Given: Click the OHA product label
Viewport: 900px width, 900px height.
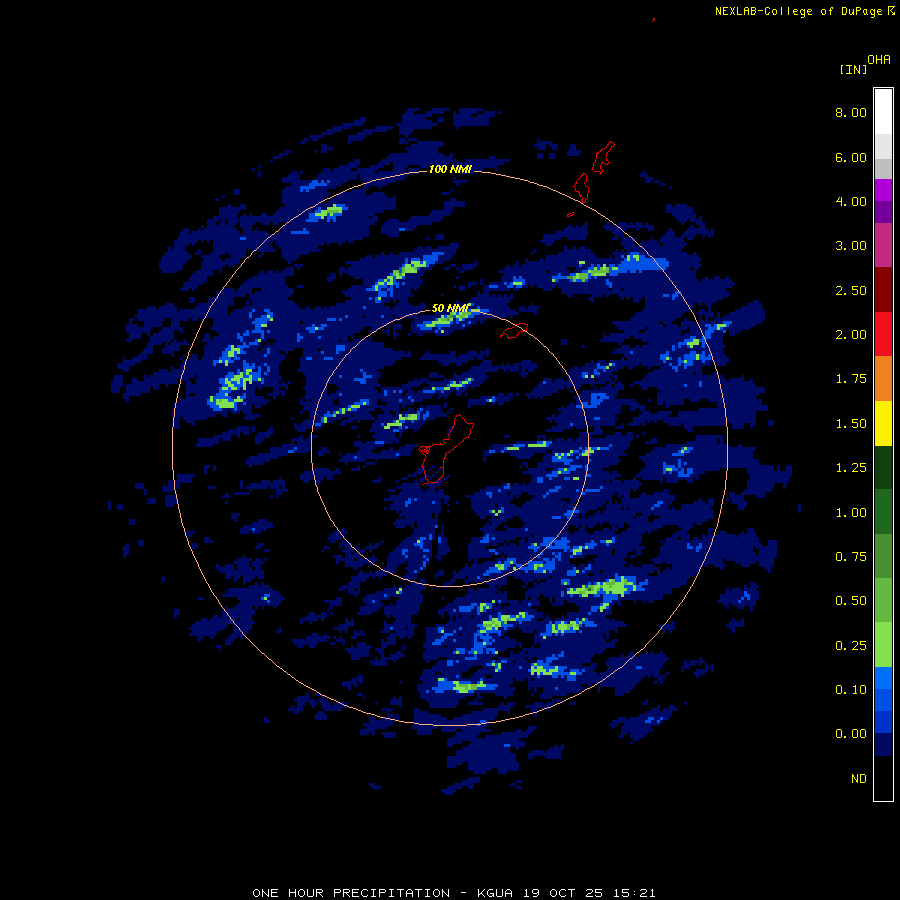Looking at the screenshot, I should click(879, 60).
